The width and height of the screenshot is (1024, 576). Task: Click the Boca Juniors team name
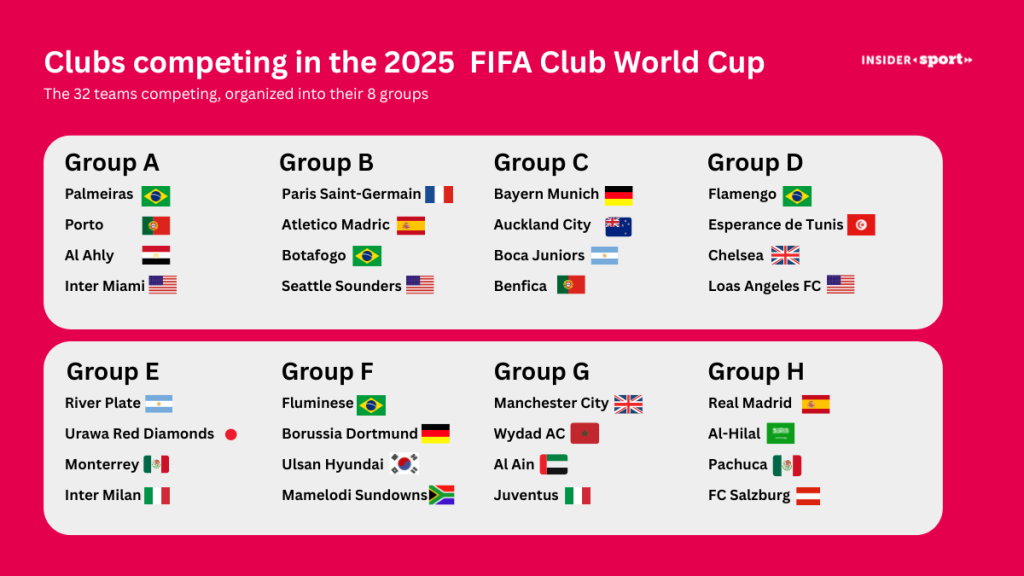pyautogui.click(x=539, y=255)
